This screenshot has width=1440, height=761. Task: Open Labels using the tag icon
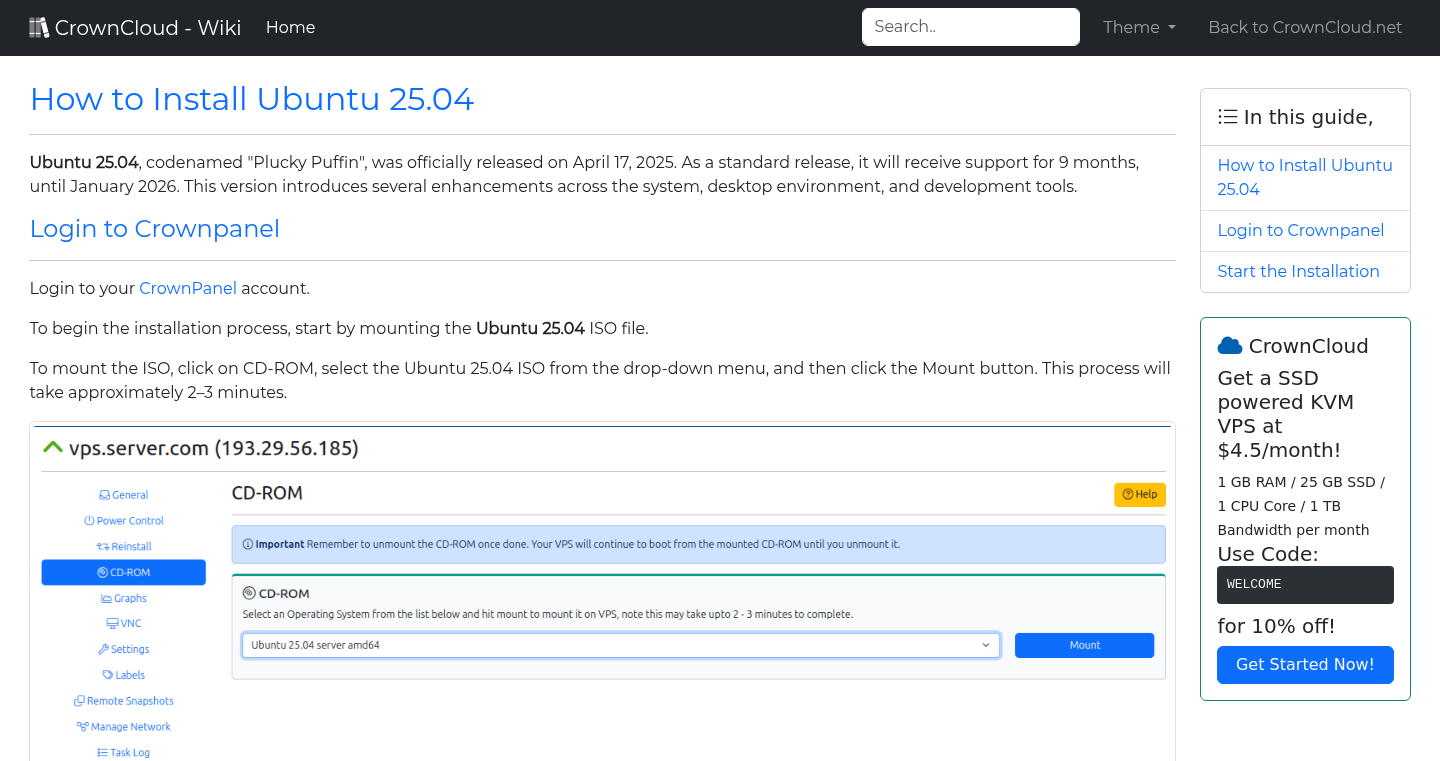tap(105, 674)
